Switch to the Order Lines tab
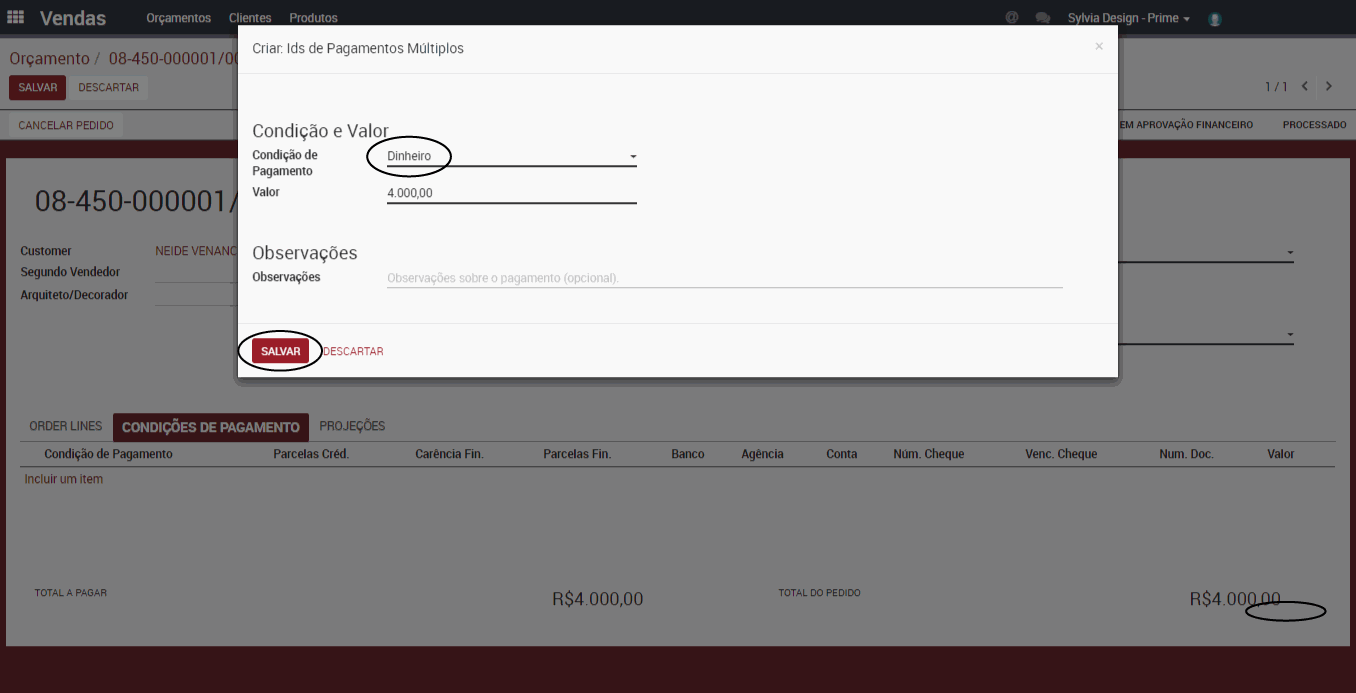The image size is (1356, 693). (x=66, y=426)
